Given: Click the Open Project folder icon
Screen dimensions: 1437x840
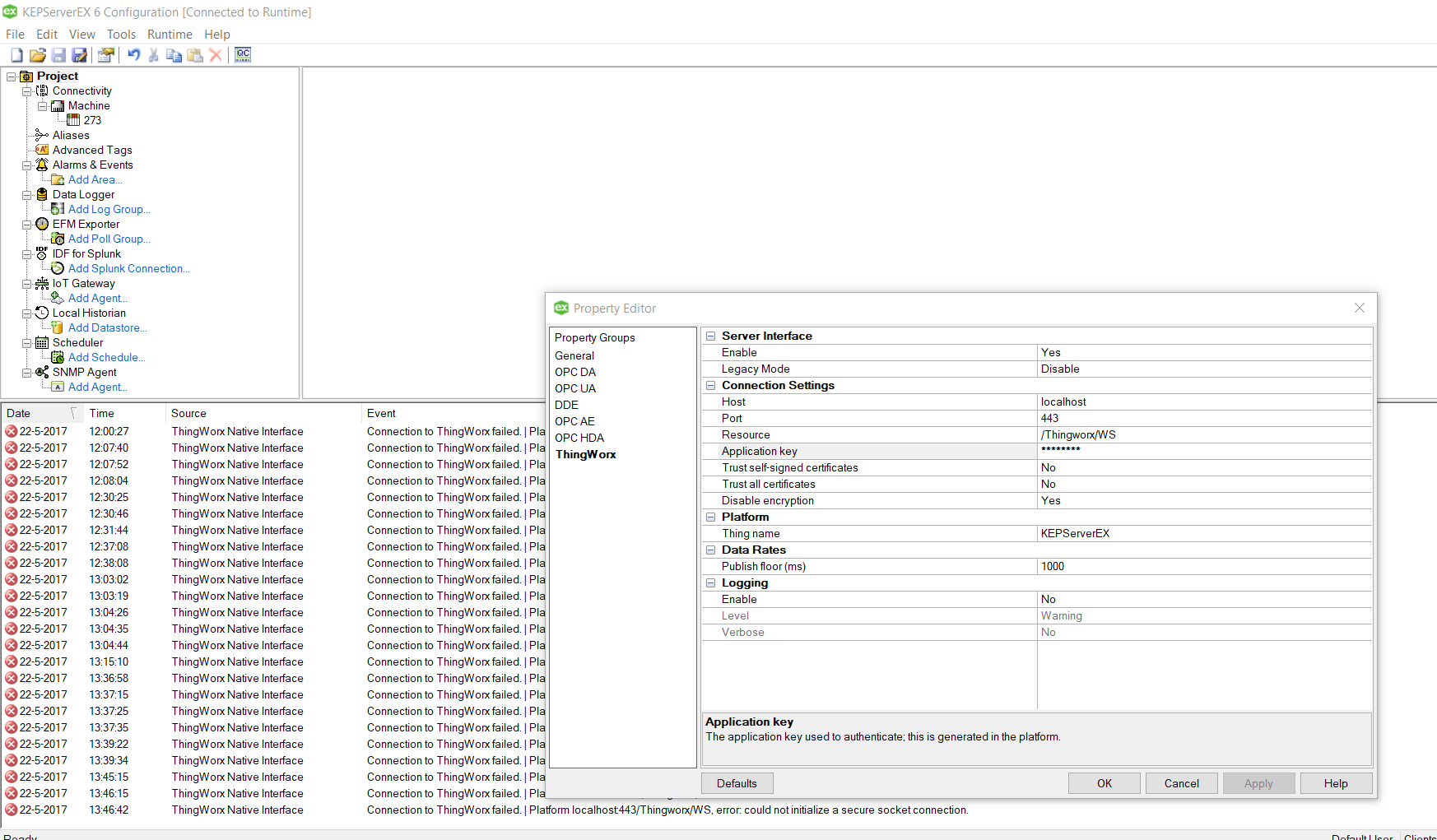Looking at the screenshot, I should click(38, 55).
